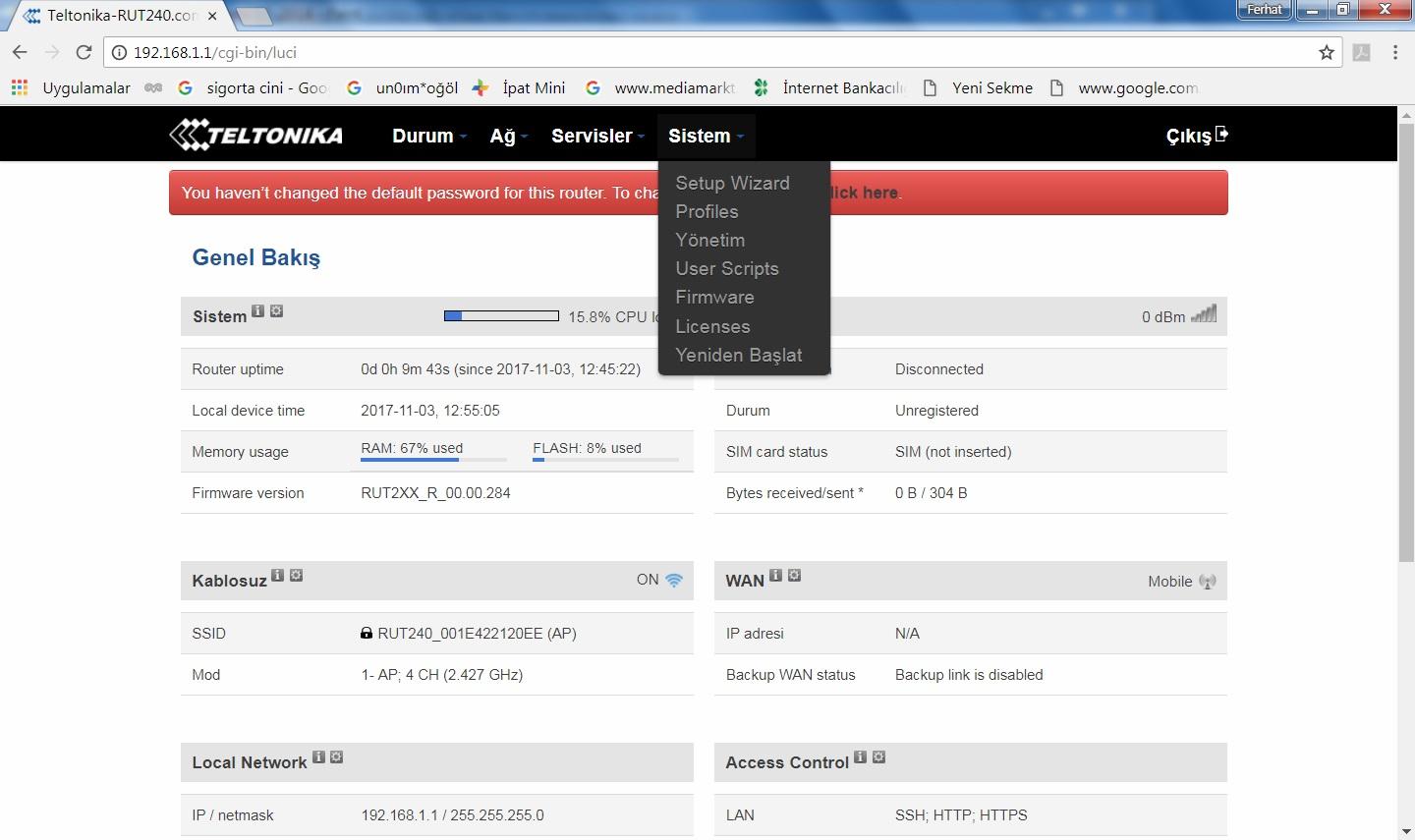This screenshot has height=840, width=1415.
Task: Select Yeniden Başlat to reboot the router
Action: coord(739,355)
